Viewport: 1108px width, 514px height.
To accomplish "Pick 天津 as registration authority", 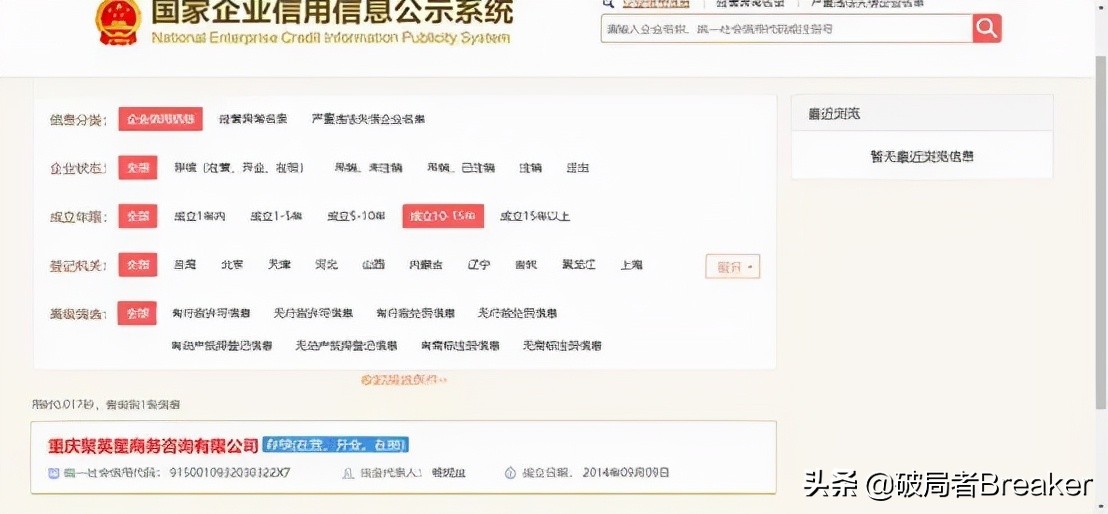I will [279, 265].
